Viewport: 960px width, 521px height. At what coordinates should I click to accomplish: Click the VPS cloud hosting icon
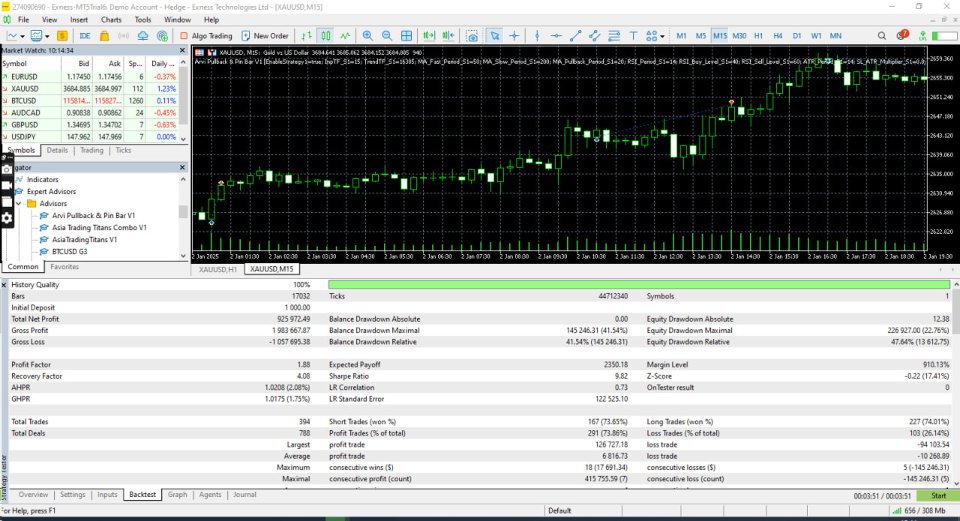pyautogui.click(x=143, y=36)
